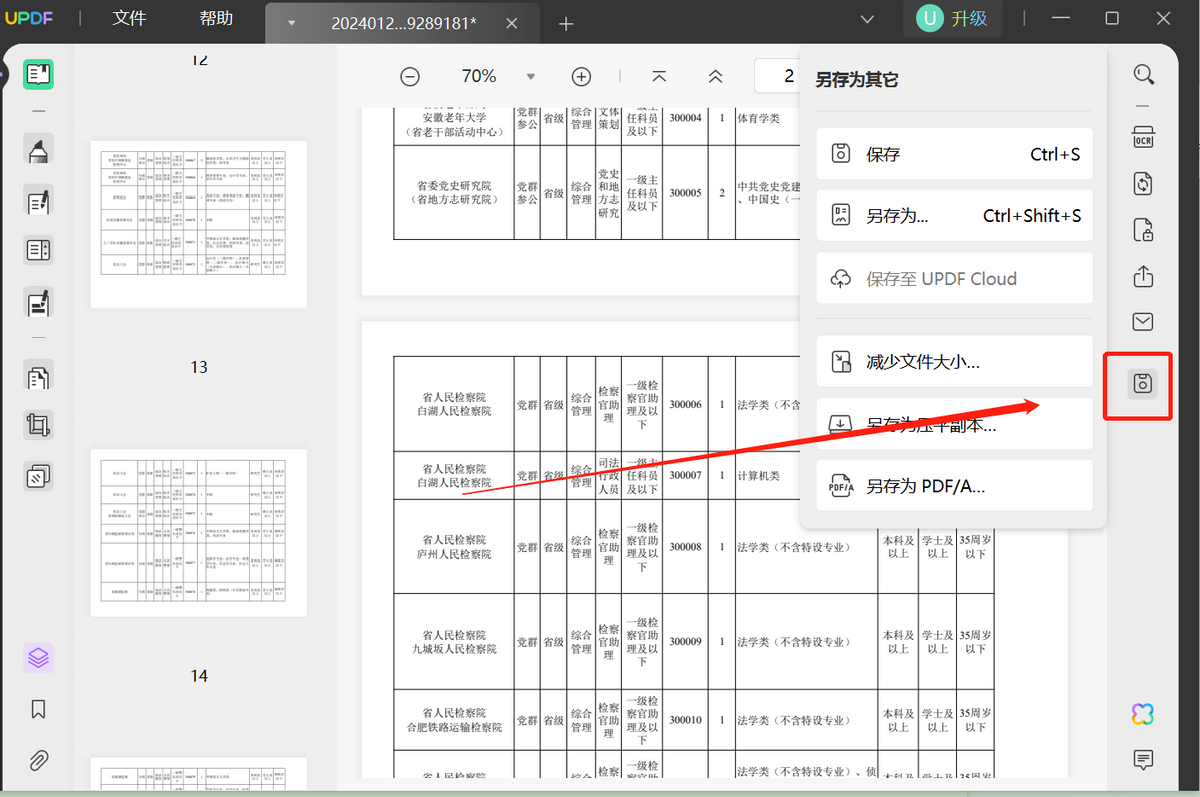The height and width of the screenshot is (797, 1200).
Task: Click the Share file icon
Action: (1143, 276)
